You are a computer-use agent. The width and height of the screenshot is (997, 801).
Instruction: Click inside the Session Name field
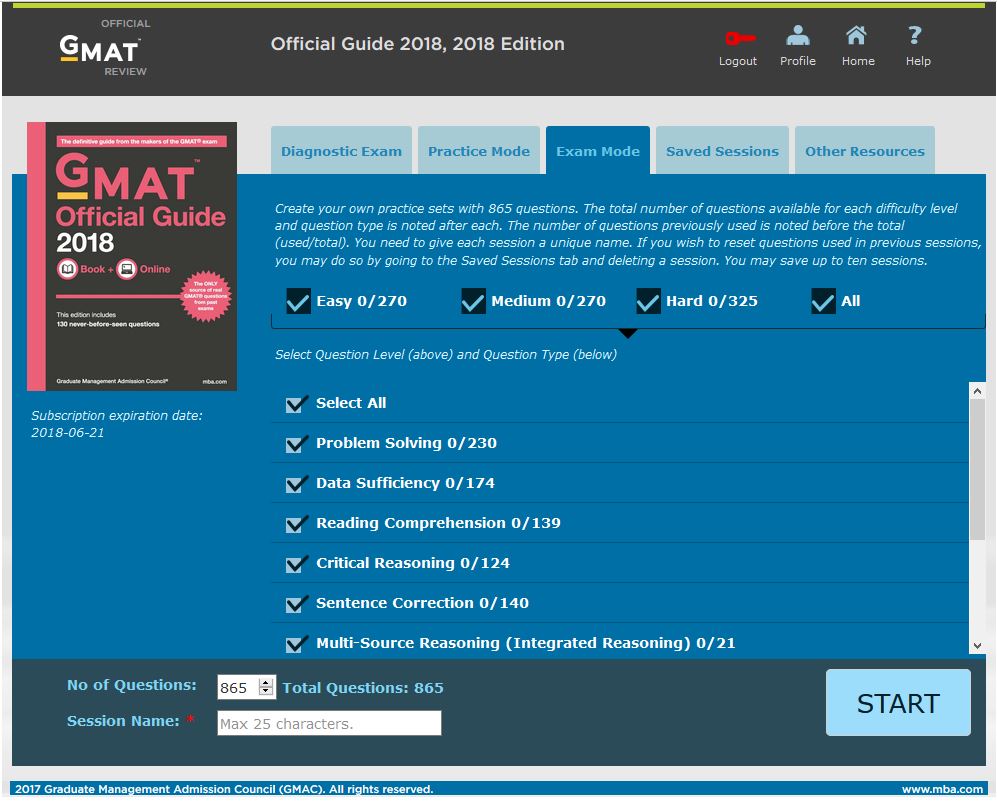click(x=328, y=722)
